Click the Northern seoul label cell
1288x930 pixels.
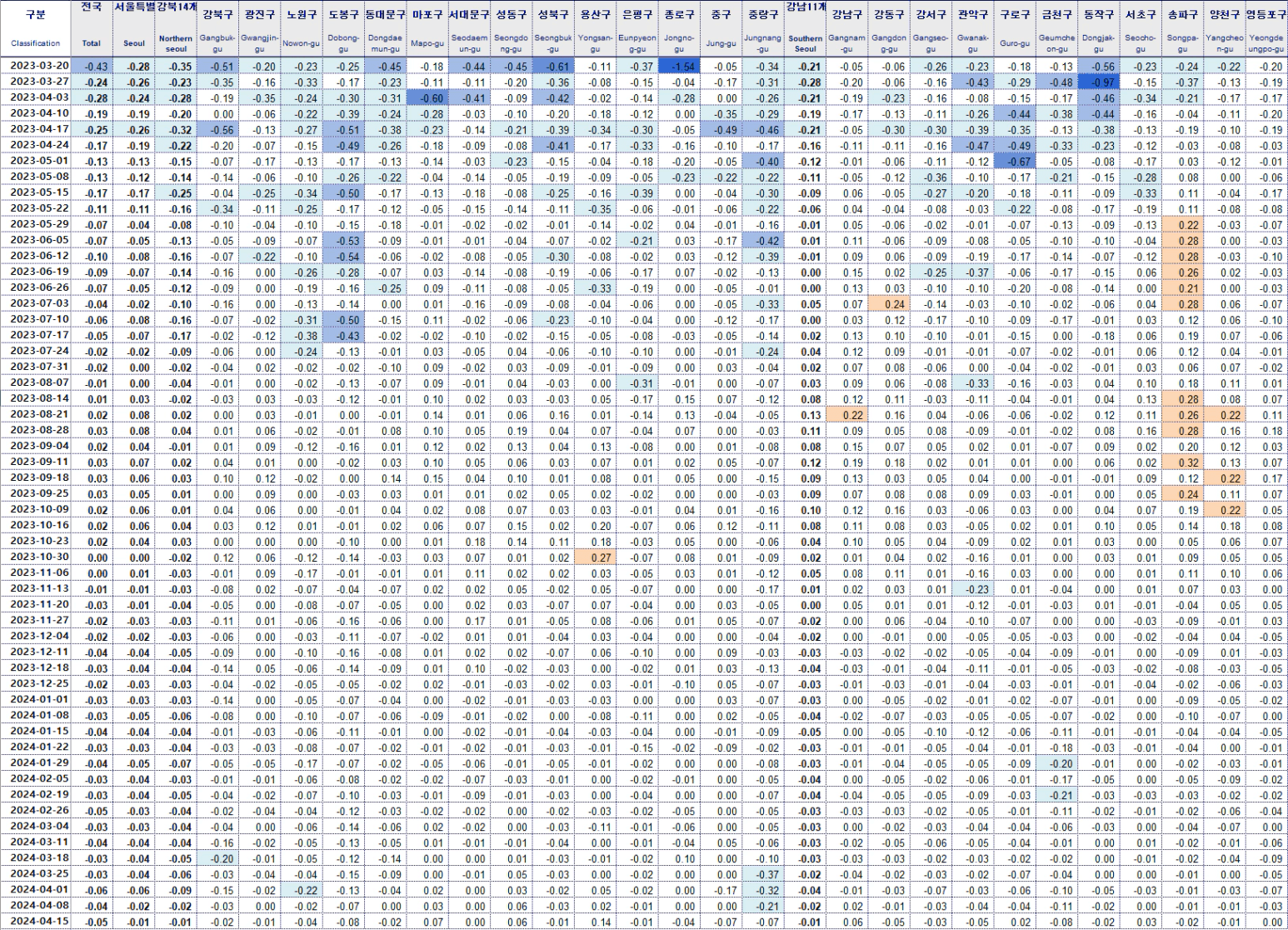pyautogui.click(x=176, y=43)
